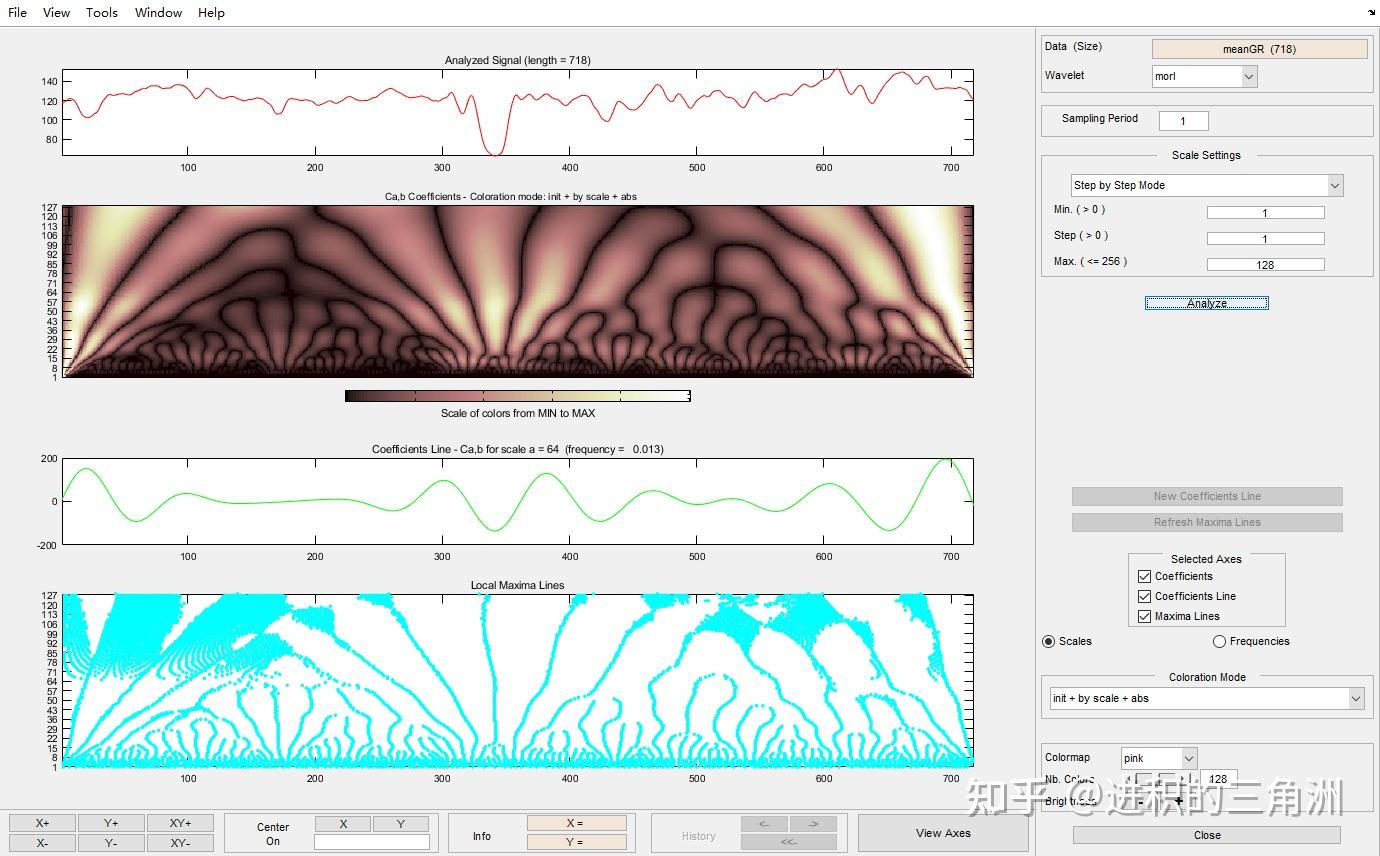Toggle the Coefficients axes checkbox
The image size is (1380, 856).
coord(1145,576)
